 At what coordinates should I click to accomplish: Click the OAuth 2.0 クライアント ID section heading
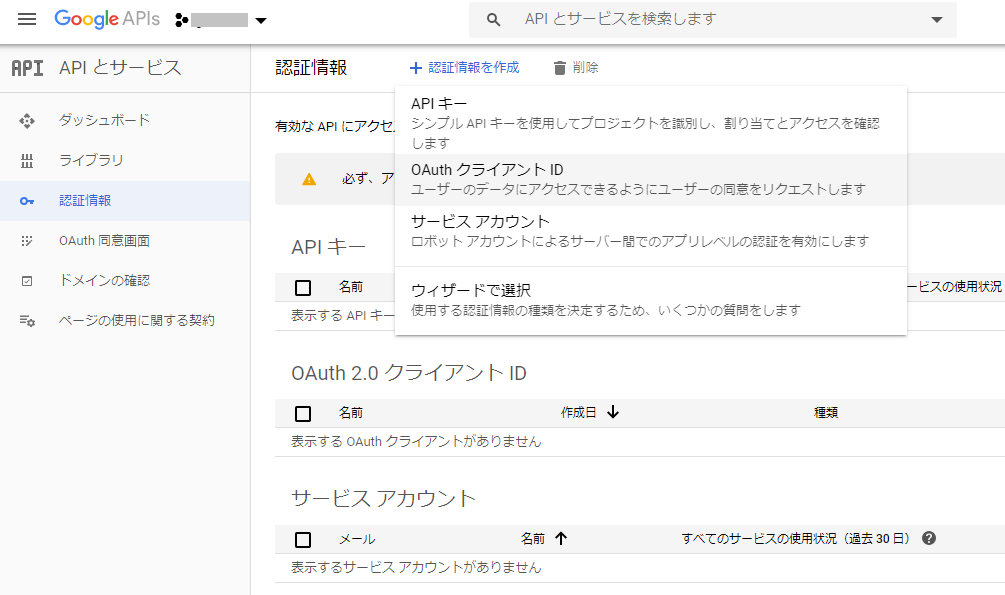click(409, 373)
